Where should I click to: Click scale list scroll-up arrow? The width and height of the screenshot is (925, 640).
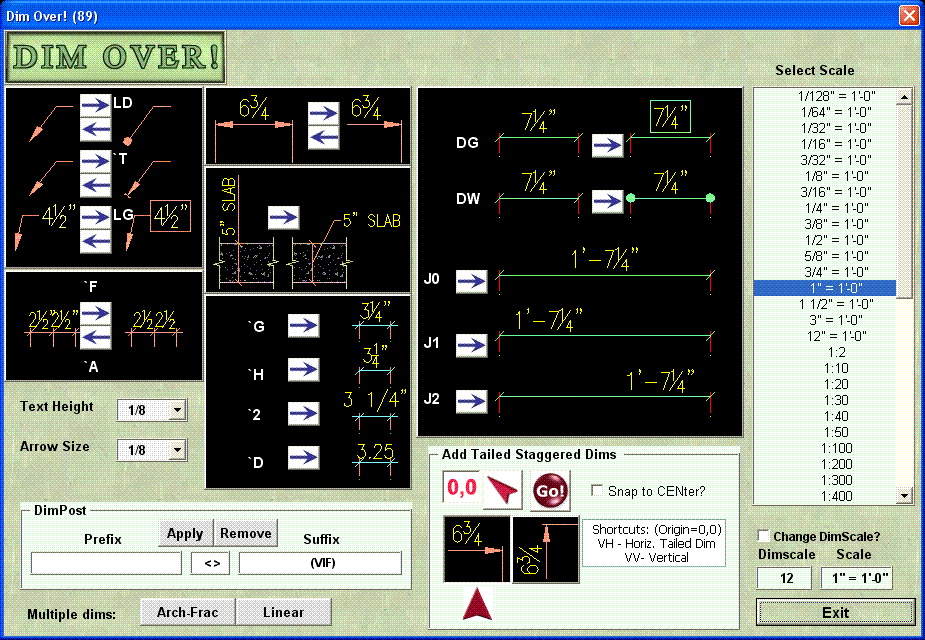tap(904, 97)
